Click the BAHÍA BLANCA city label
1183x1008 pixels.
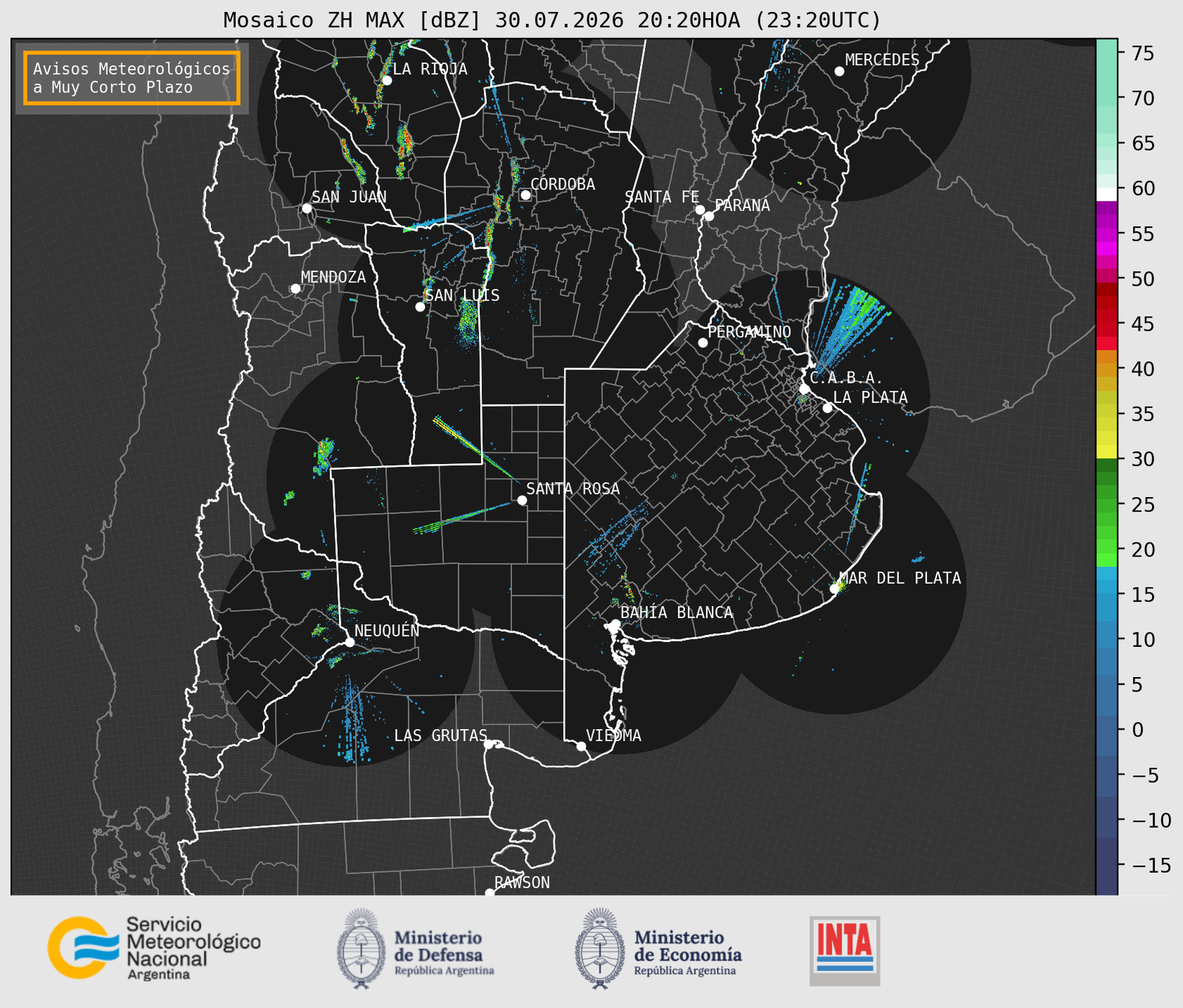tap(677, 613)
